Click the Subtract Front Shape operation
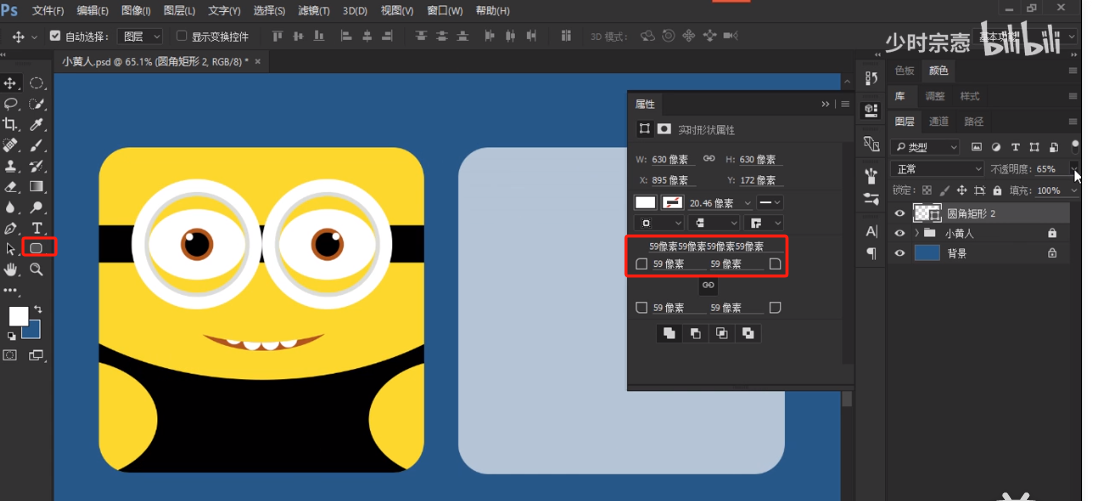This screenshot has width=1093, height=501. coord(695,333)
